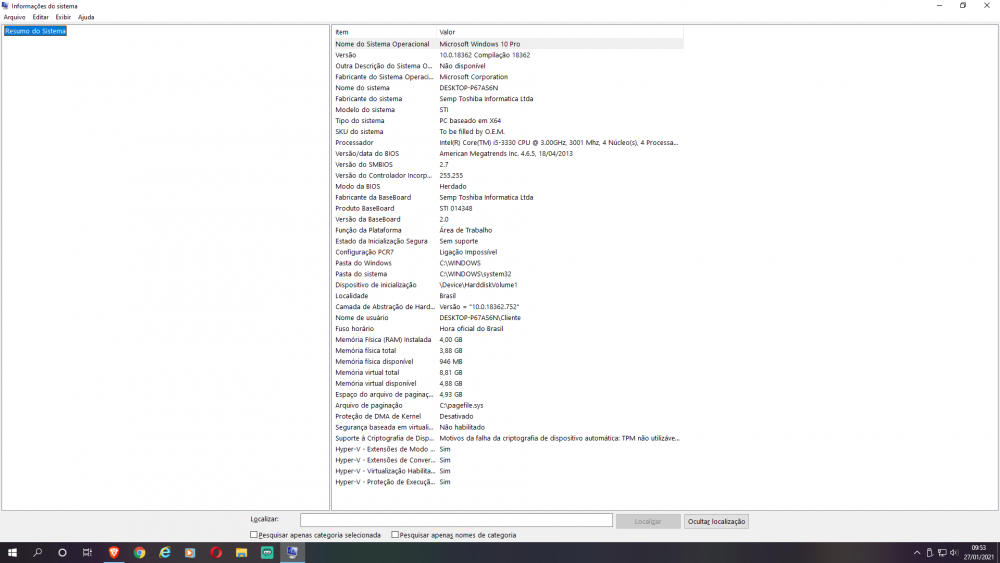The height and width of the screenshot is (563, 1000).
Task: Select the Fabricante da BaseBoard row label
Action: coord(373,198)
